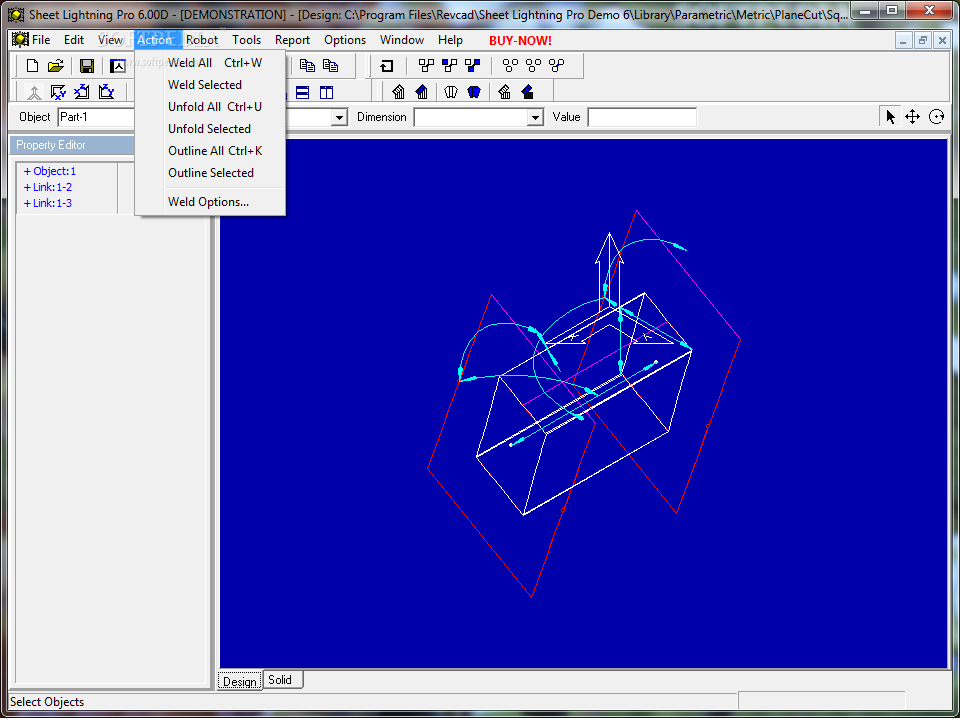Click the wireframe unfolded pattern icon
This screenshot has height=718, width=960.
click(451, 92)
